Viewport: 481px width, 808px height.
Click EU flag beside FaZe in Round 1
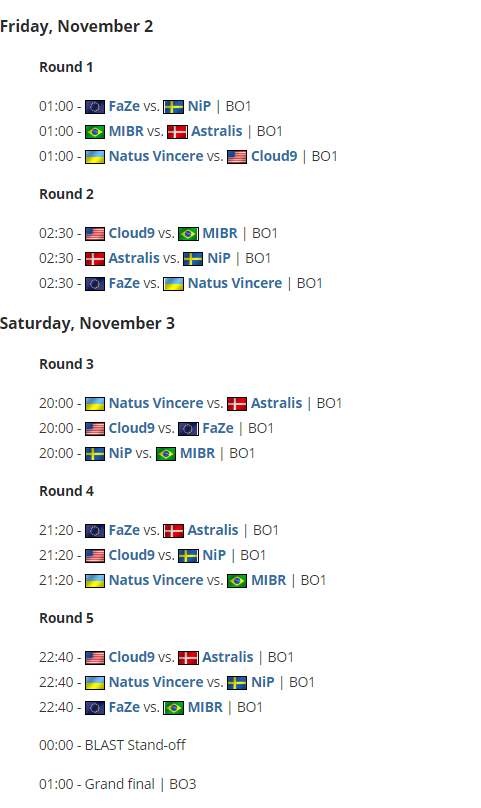(95, 107)
